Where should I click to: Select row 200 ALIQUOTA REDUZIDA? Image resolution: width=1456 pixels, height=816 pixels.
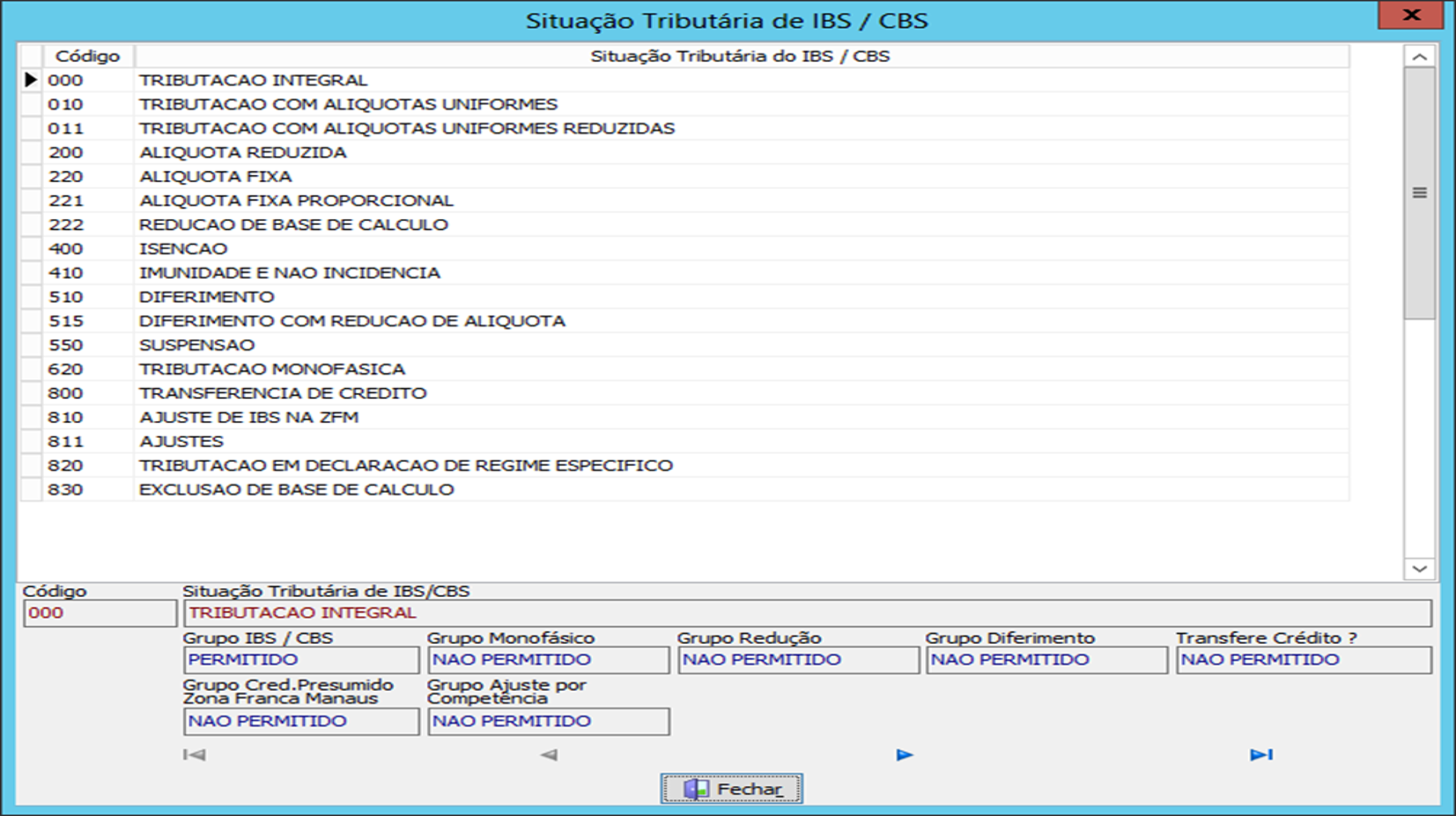click(243, 153)
